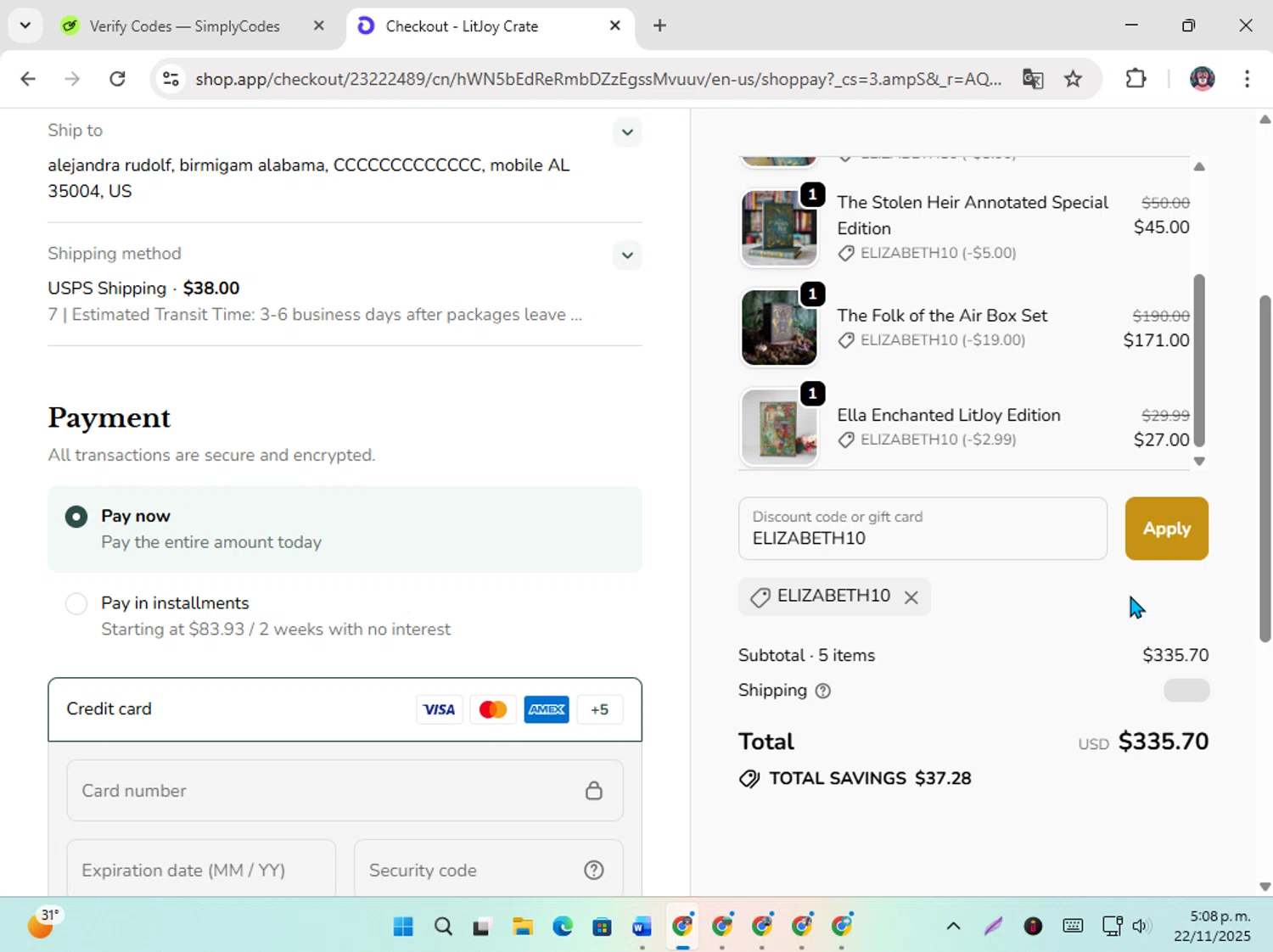The height and width of the screenshot is (952, 1273).
Task: Open File Explorer from taskbar
Action: [x=523, y=927]
